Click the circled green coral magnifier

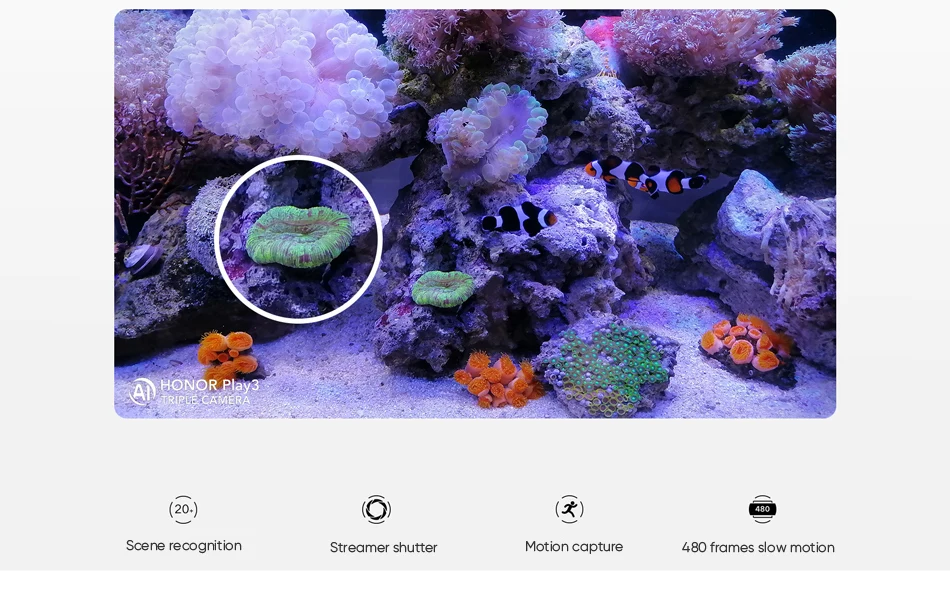coord(299,239)
